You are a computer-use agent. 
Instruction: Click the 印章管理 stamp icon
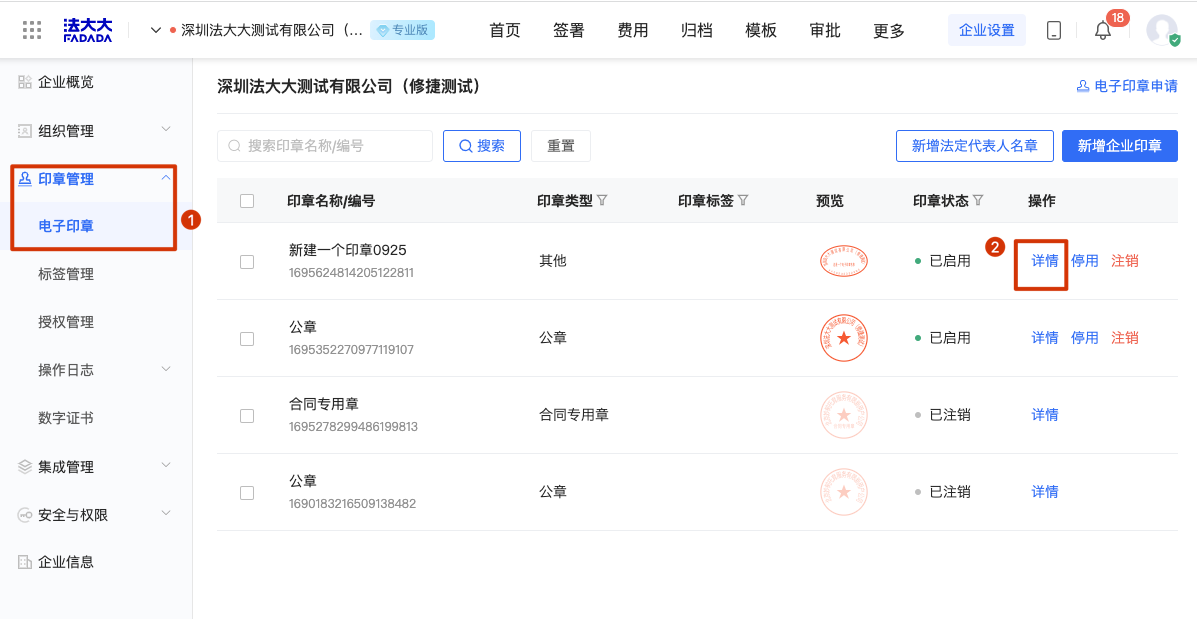tap(25, 179)
